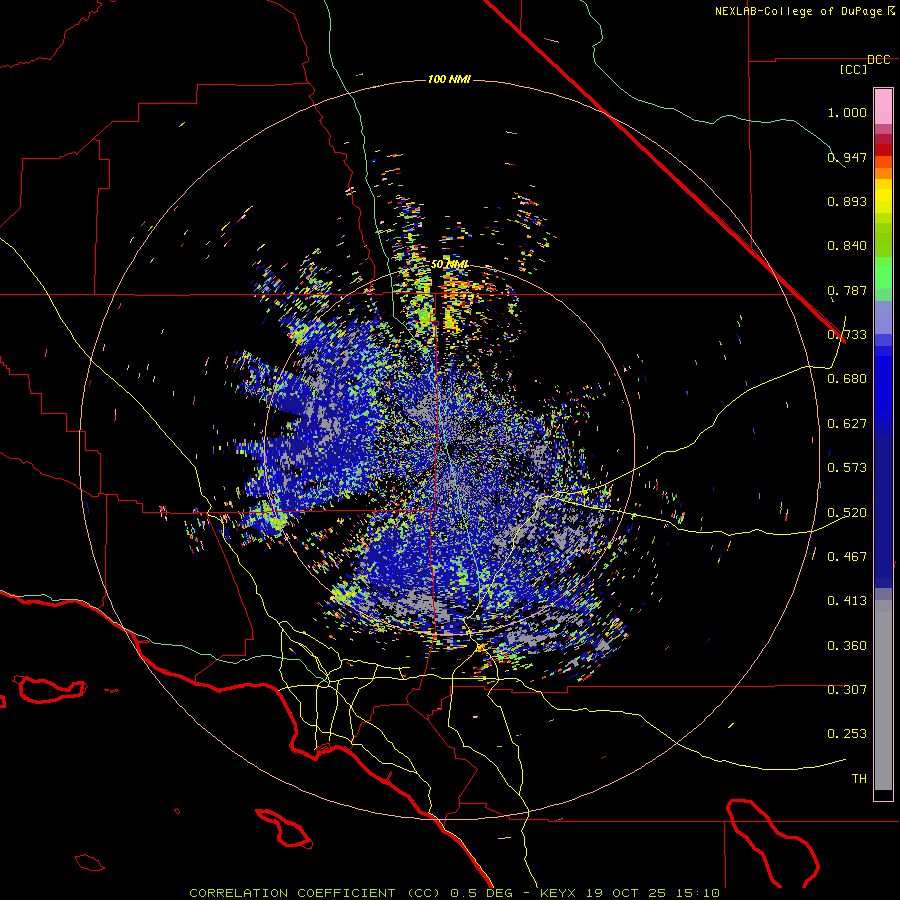Image resolution: width=900 pixels, height=900 pixels.
Task: Pick the red color band above 0.947
Action: [x=883, y=149]
